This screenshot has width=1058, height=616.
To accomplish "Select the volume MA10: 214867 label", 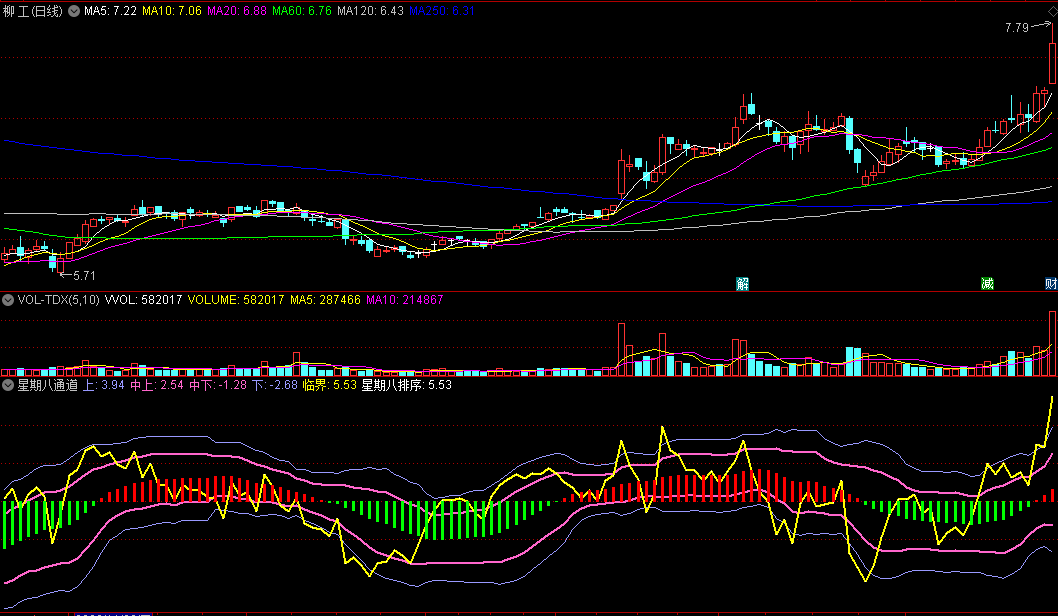I will [x=405, y=300].
